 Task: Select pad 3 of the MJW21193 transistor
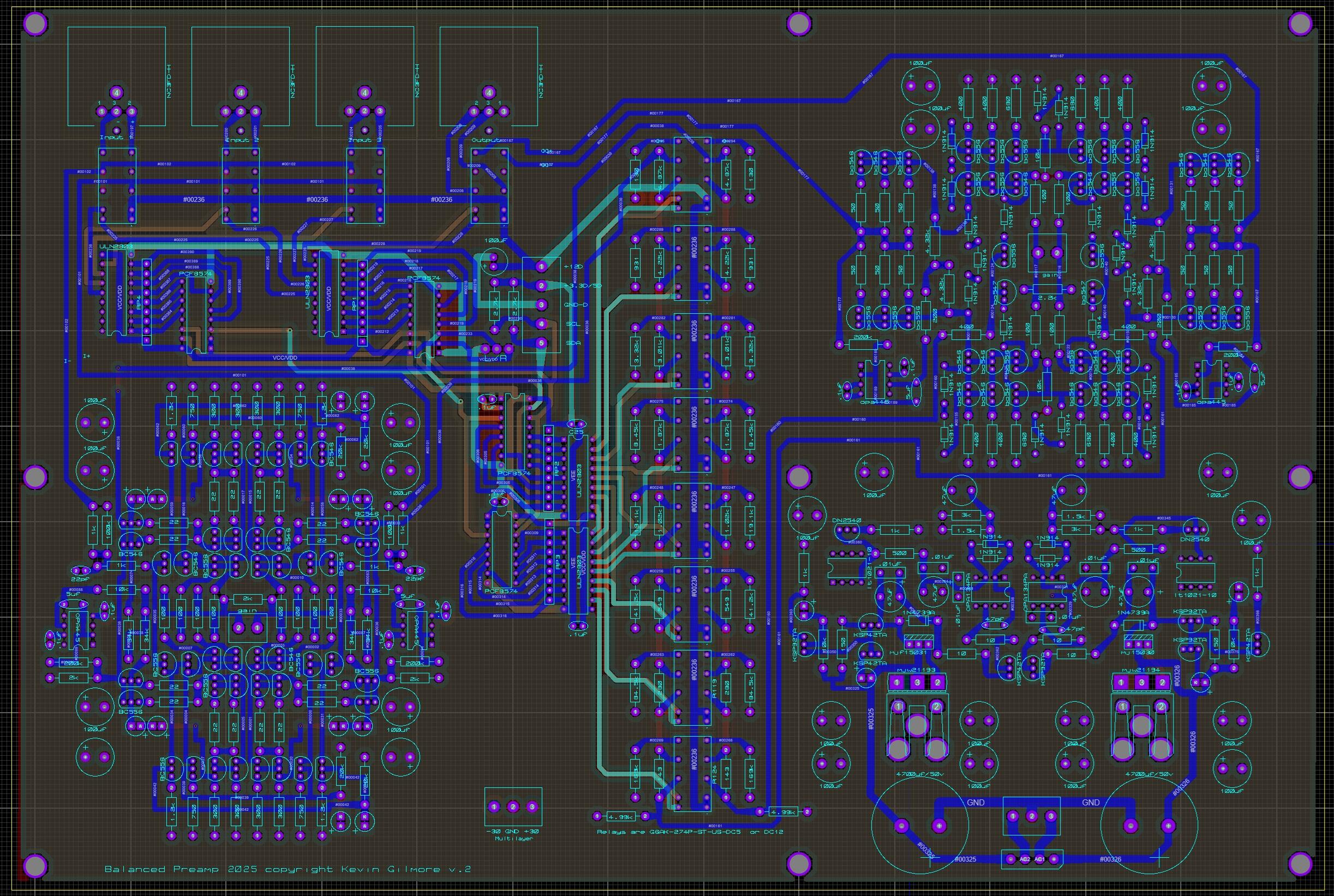(917, 682)
